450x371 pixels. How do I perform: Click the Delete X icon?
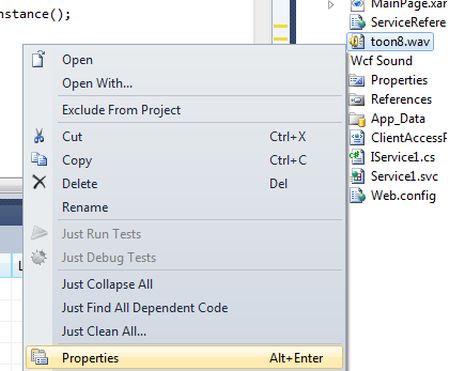pos(39,182)
